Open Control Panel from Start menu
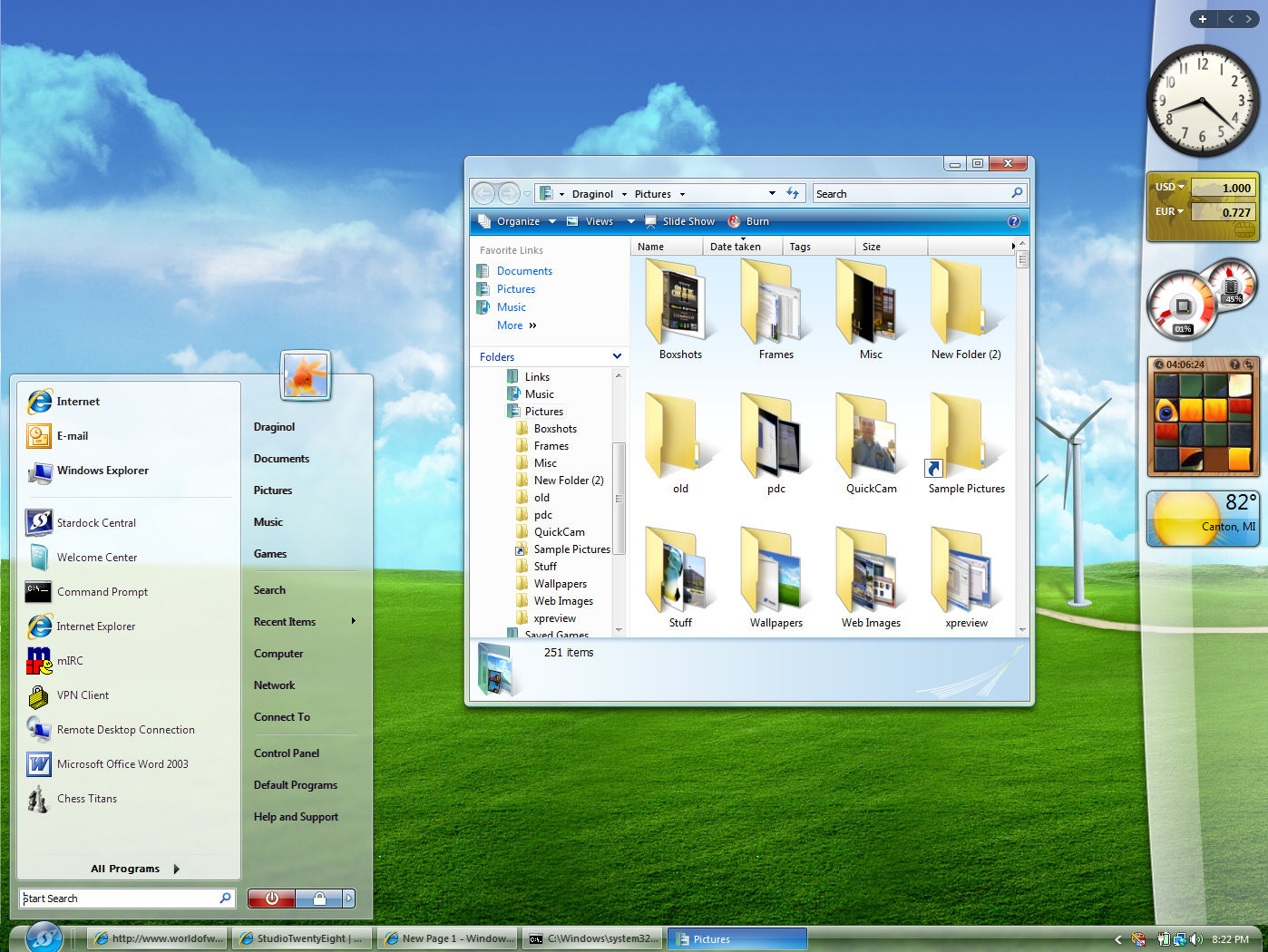 [x=287, y=753]
